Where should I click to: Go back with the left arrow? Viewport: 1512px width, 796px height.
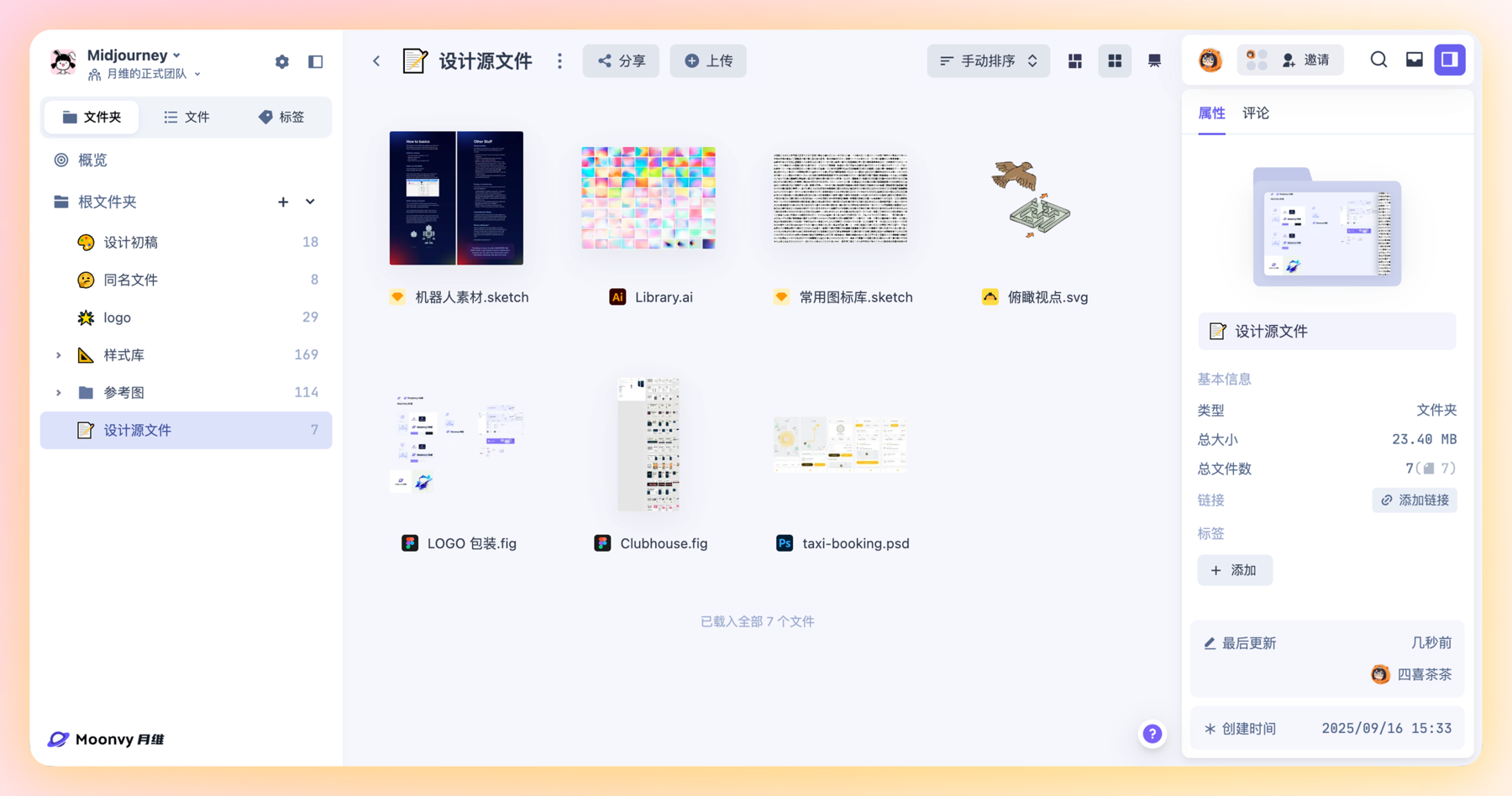click(x=376, y=60)
